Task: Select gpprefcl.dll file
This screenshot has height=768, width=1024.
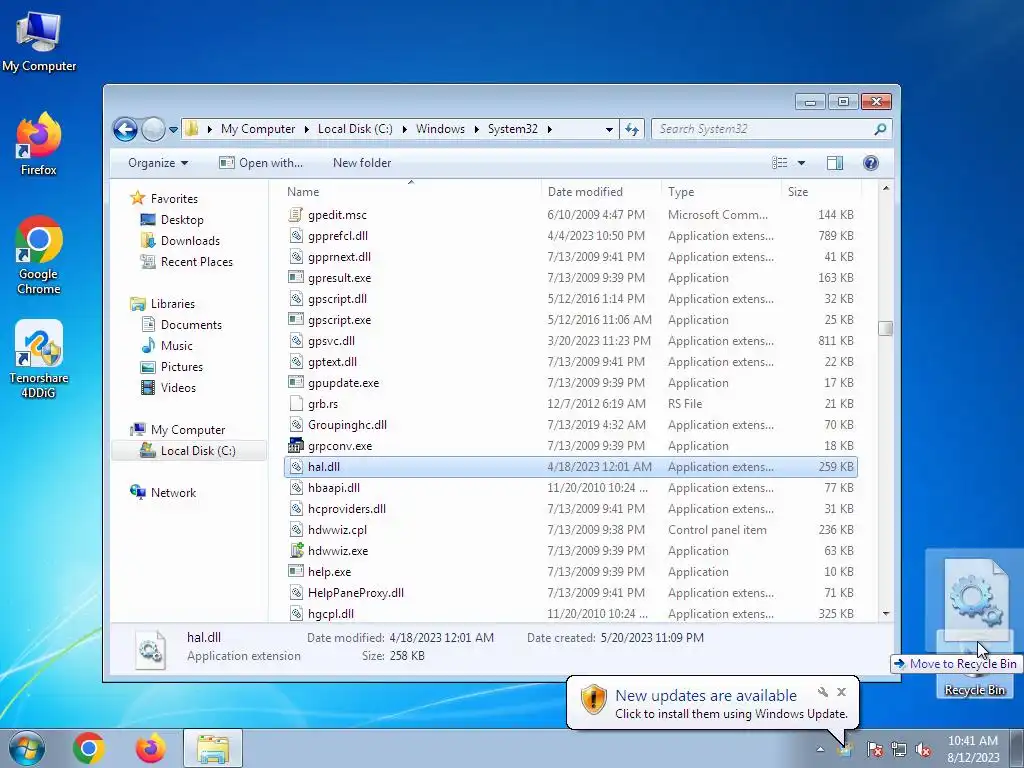Action: pyautogui.click(x=338, y=236)
